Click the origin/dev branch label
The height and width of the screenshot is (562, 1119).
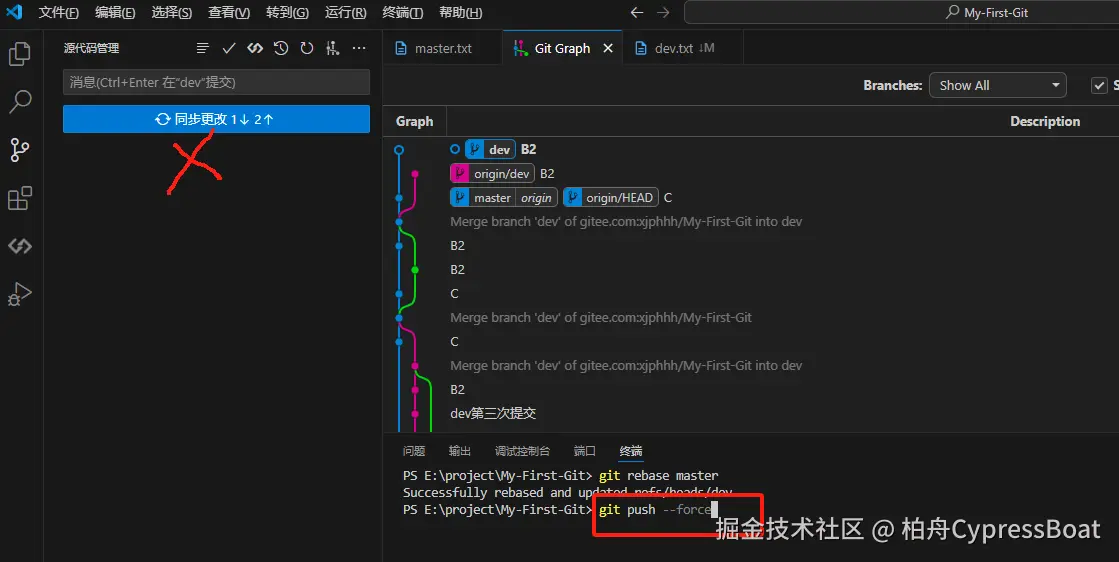[492, 173]
